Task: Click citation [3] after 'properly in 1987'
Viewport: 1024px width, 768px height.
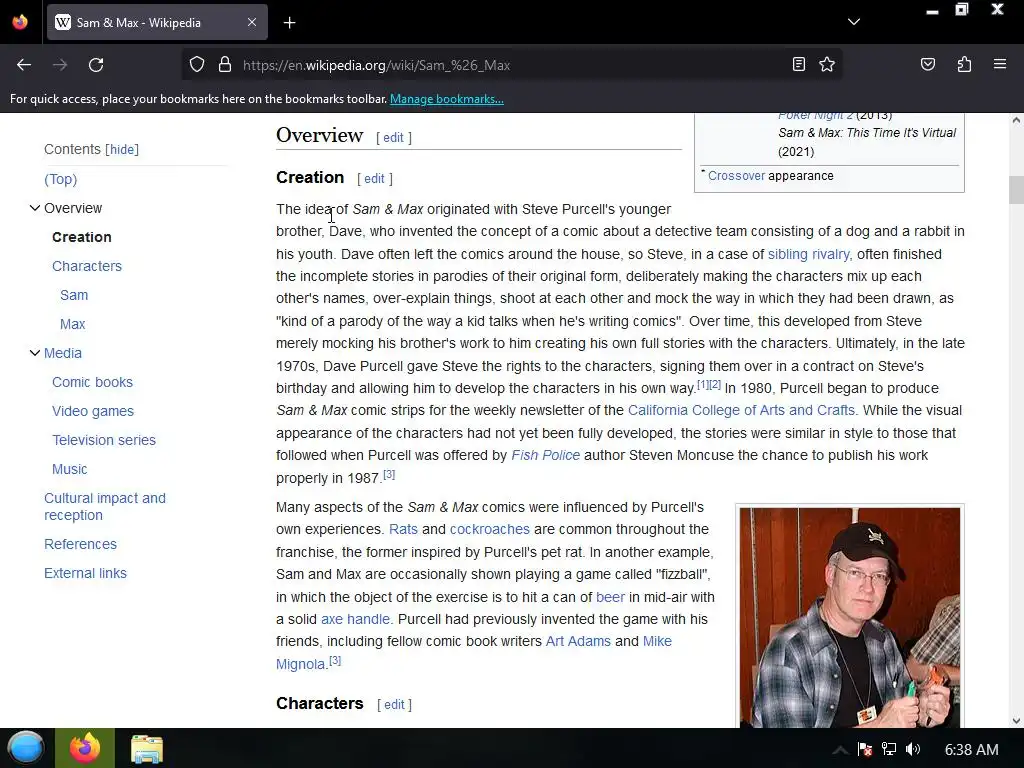Action: point(389,475)
